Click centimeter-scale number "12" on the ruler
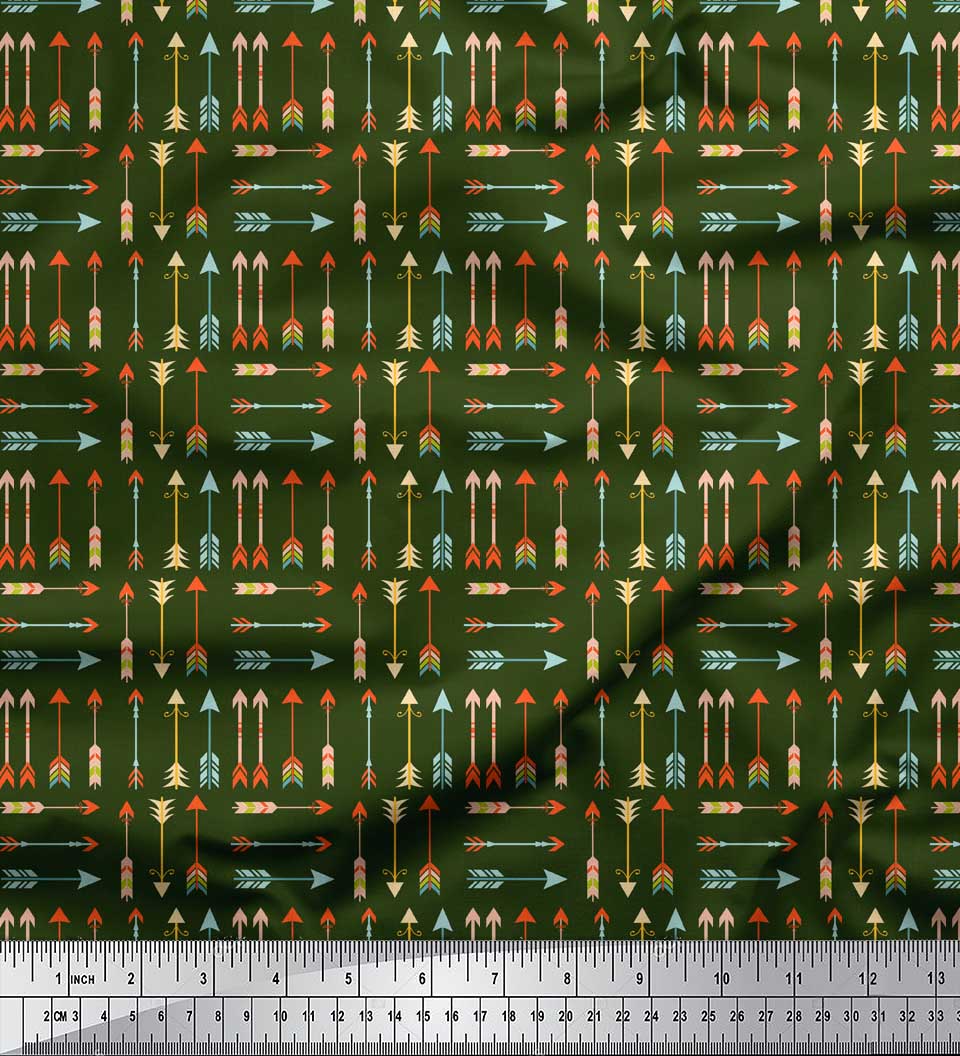960x1056 pixels. click(337, 1016)
